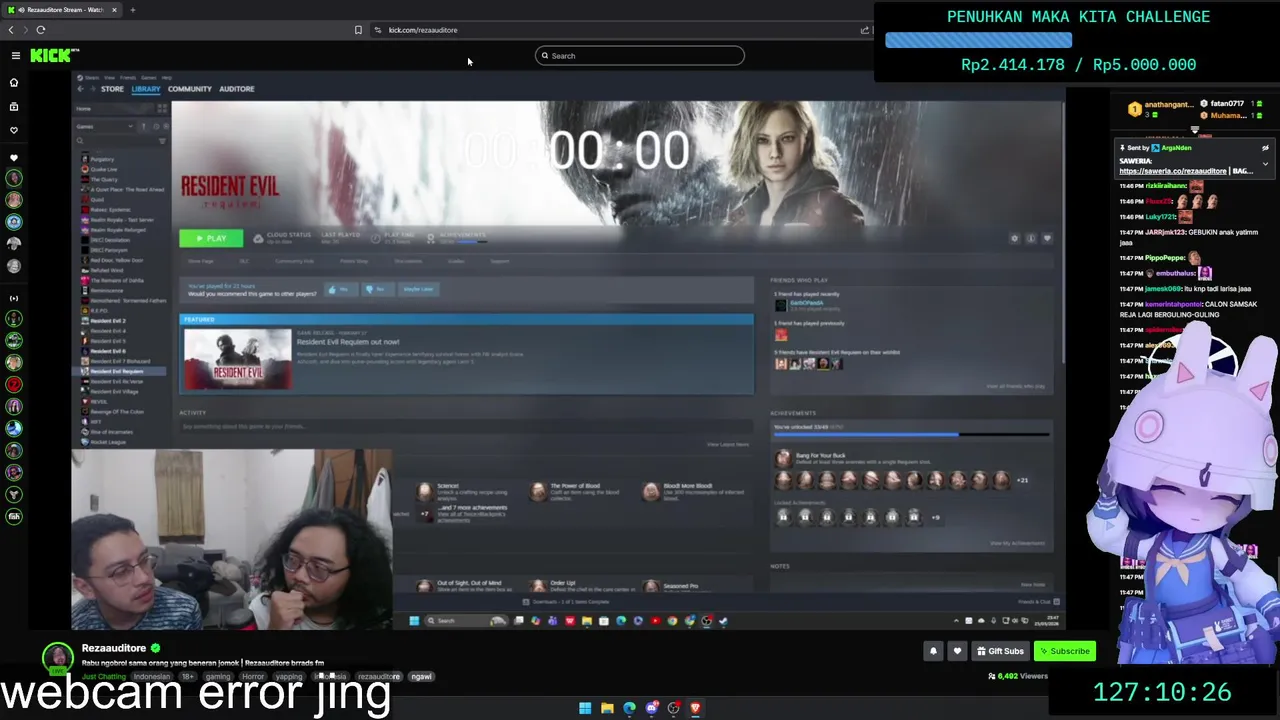Switch to the Steam STORE tab
Viewport: 1280px width, 720px height.
[x=112, y=89]
